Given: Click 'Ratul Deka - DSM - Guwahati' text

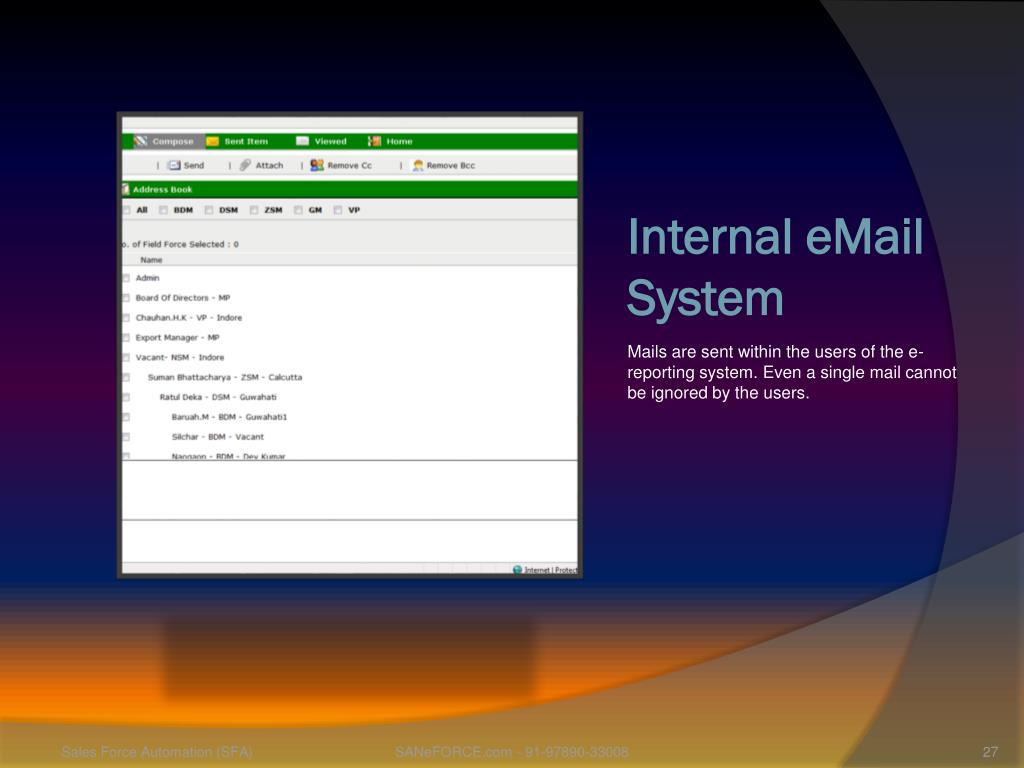Looking at the screenshot, I should point(218,397).
